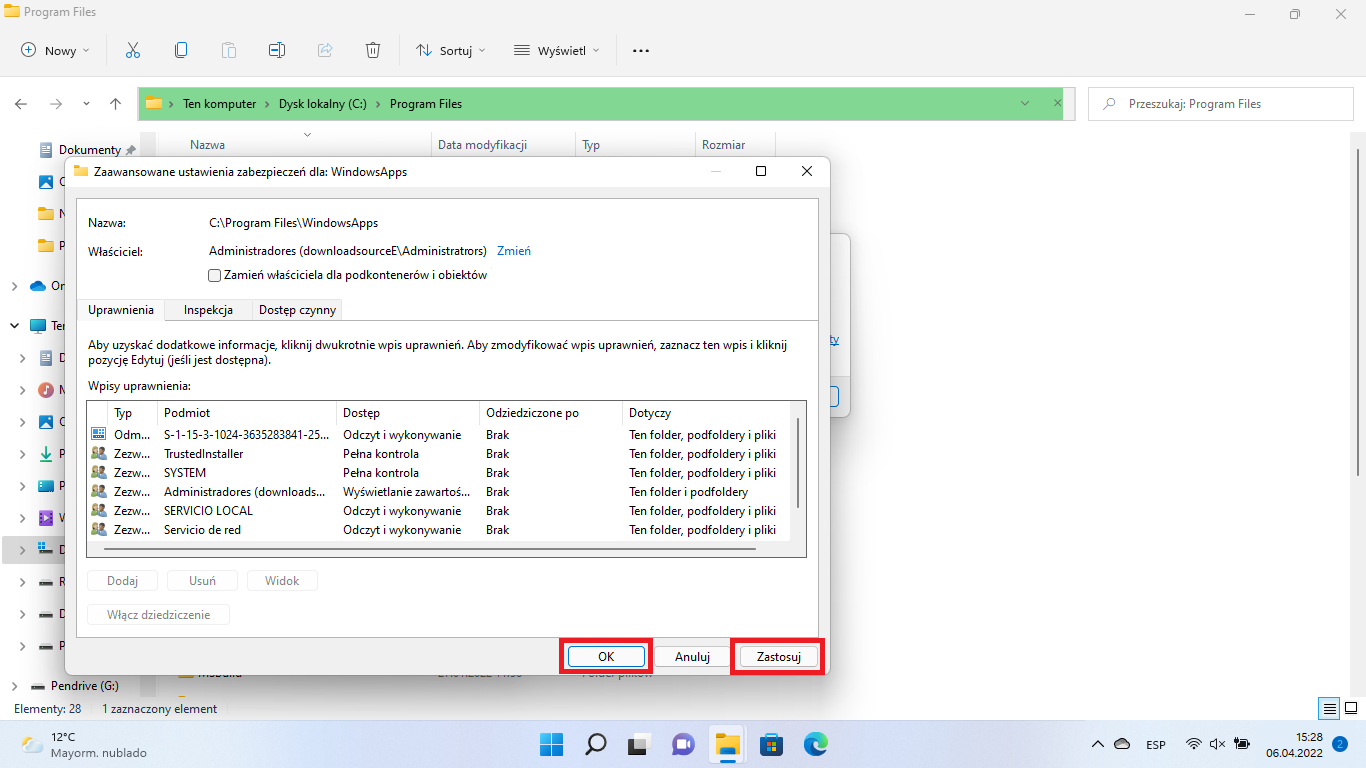Open the Nowy dropdown button

click(x=55, y=50)
